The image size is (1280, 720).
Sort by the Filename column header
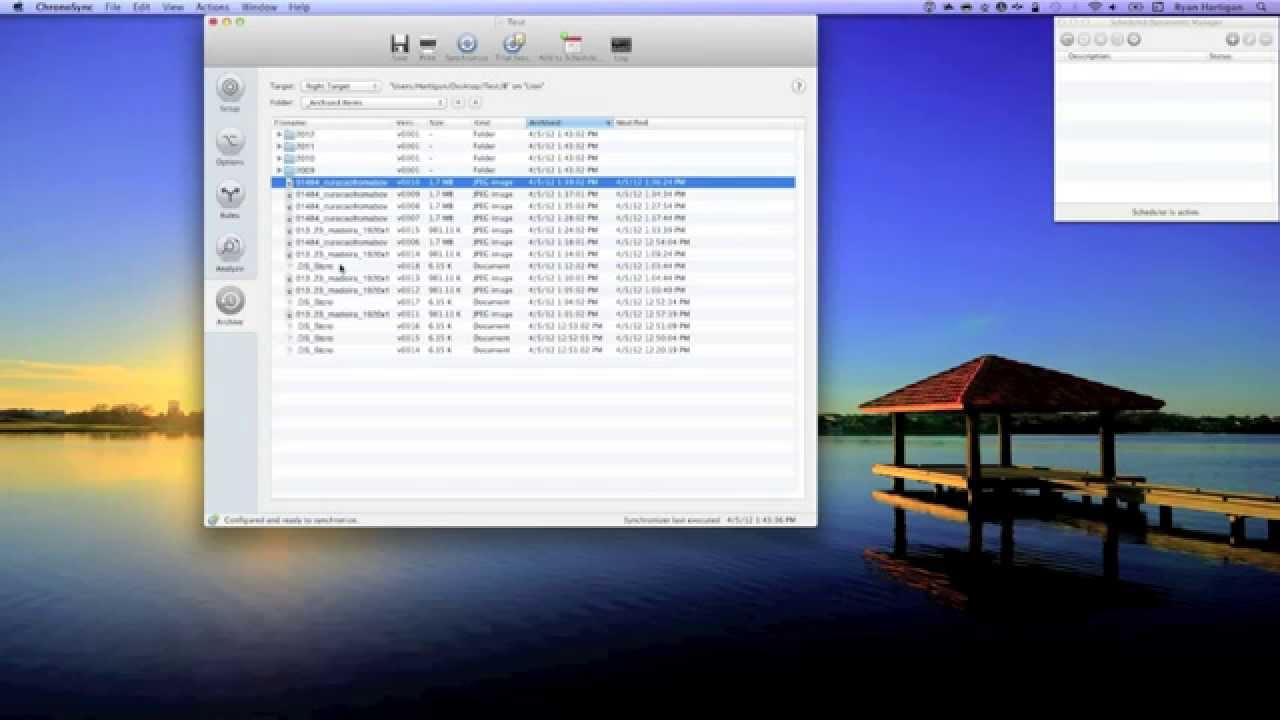pyautogui.click(x=333, y=122)
